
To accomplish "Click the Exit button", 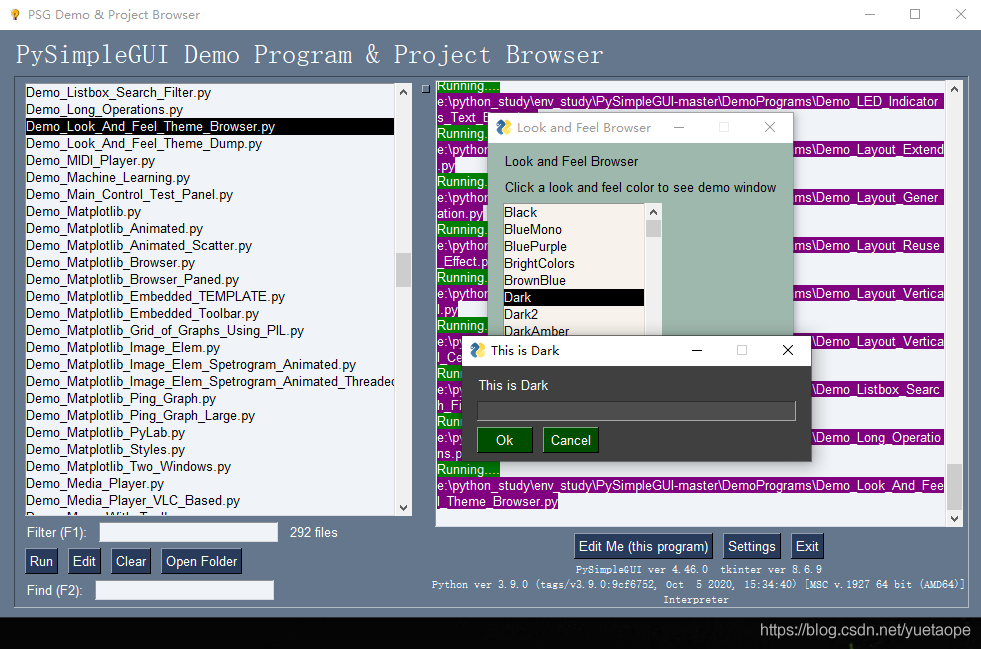I will tap(807, 546).
